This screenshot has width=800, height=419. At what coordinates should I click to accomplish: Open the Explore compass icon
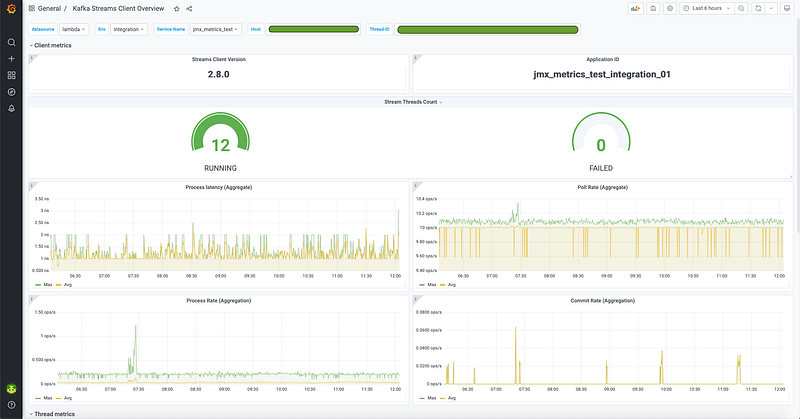tap(11, 92)
